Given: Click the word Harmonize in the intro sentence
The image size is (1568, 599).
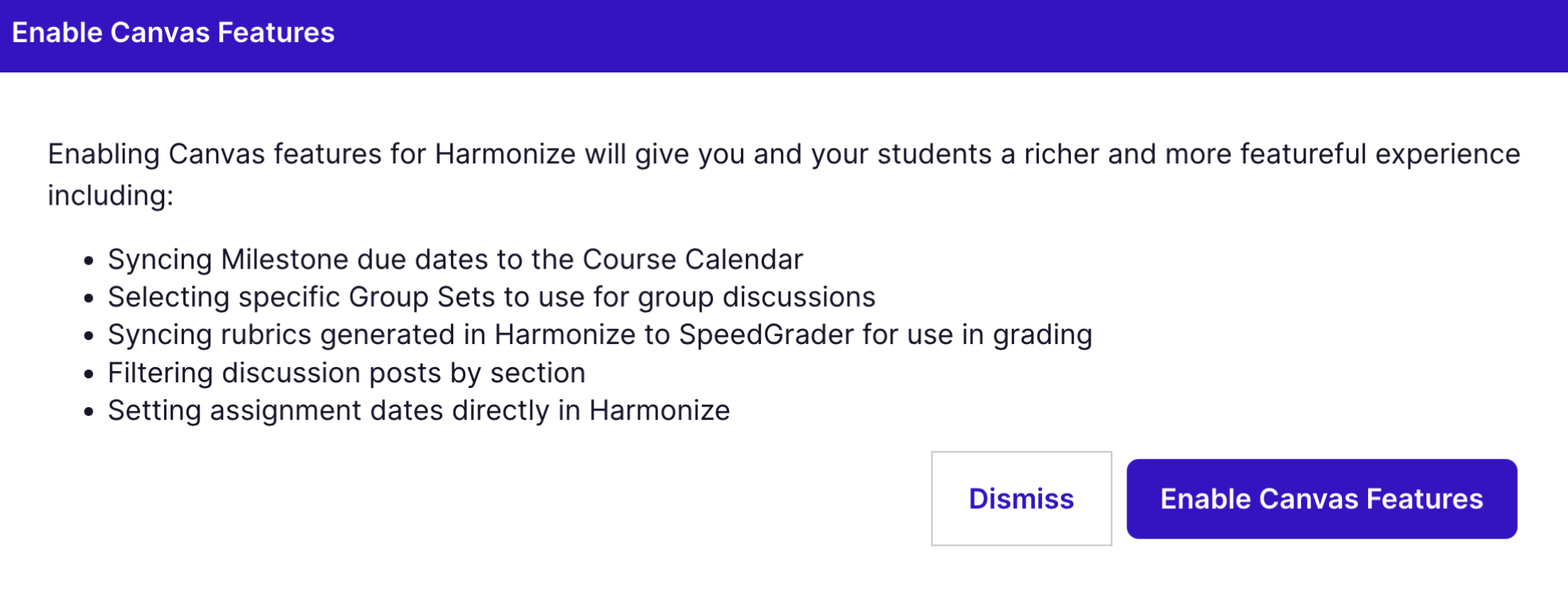Looking at the screenshot, I should pos(505,155).
